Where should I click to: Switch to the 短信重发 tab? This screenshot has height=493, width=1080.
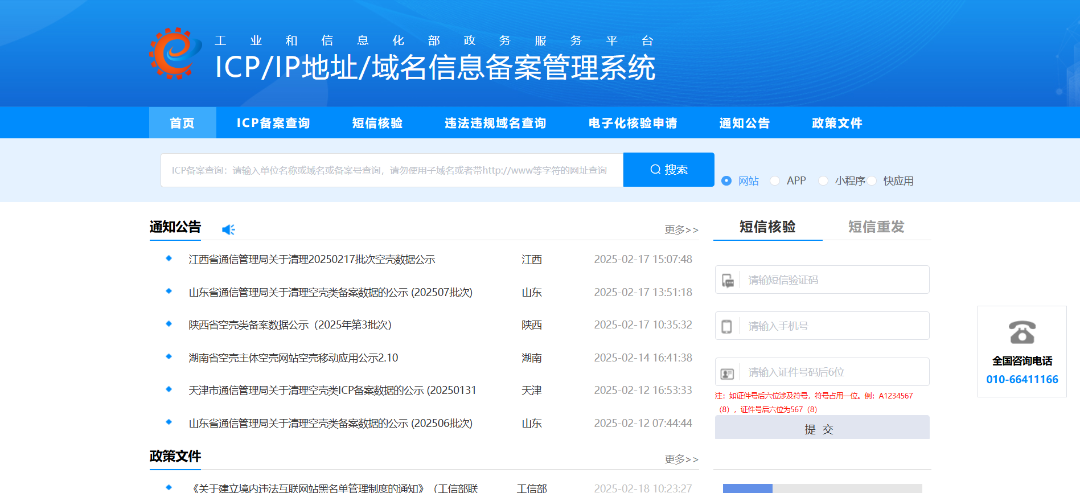pos(876,227)
